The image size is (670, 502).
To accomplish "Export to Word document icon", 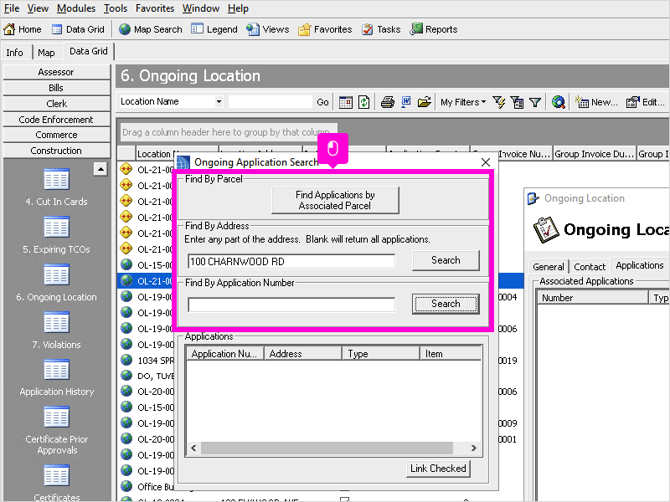I will (406, 102).
